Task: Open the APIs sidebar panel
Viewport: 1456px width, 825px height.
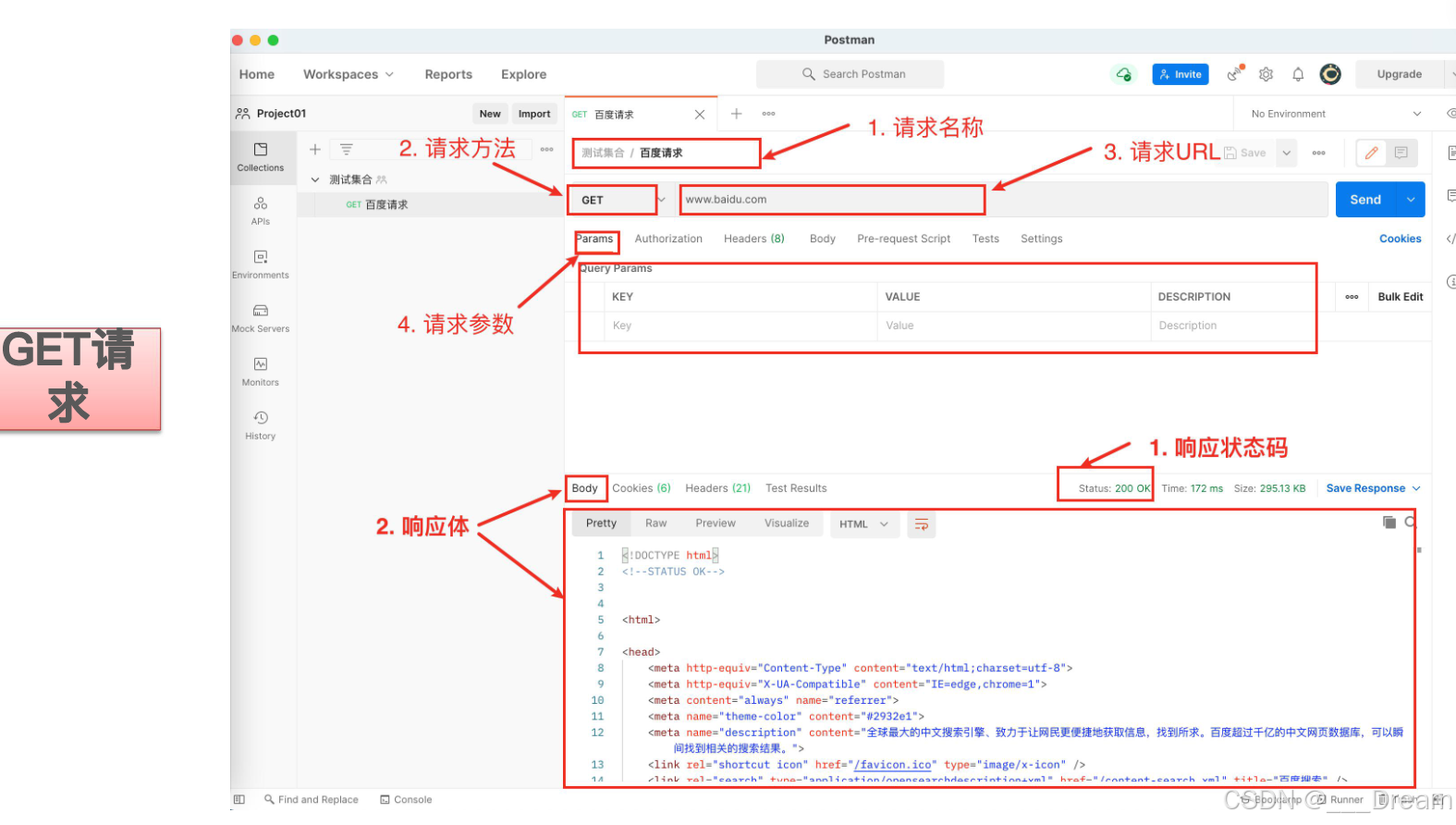Action: (x=260, y=211)
